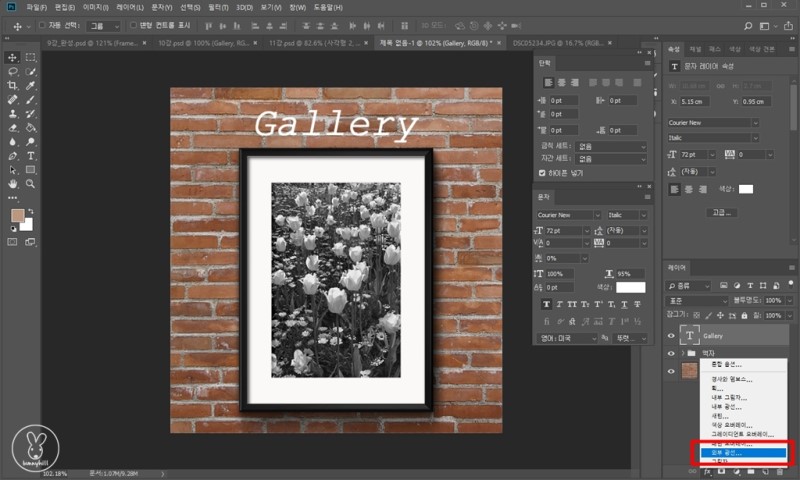Viewport: 800px width, 480px height.
Task: Select the Rectangular Marquee tool
Action: 31,57
